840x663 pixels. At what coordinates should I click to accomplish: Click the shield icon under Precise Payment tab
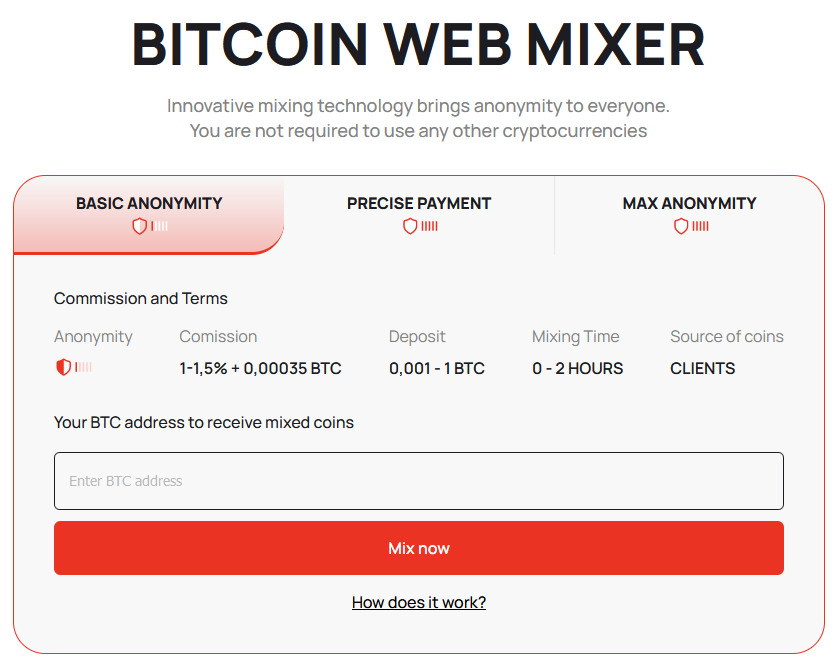tap(410, 226)
